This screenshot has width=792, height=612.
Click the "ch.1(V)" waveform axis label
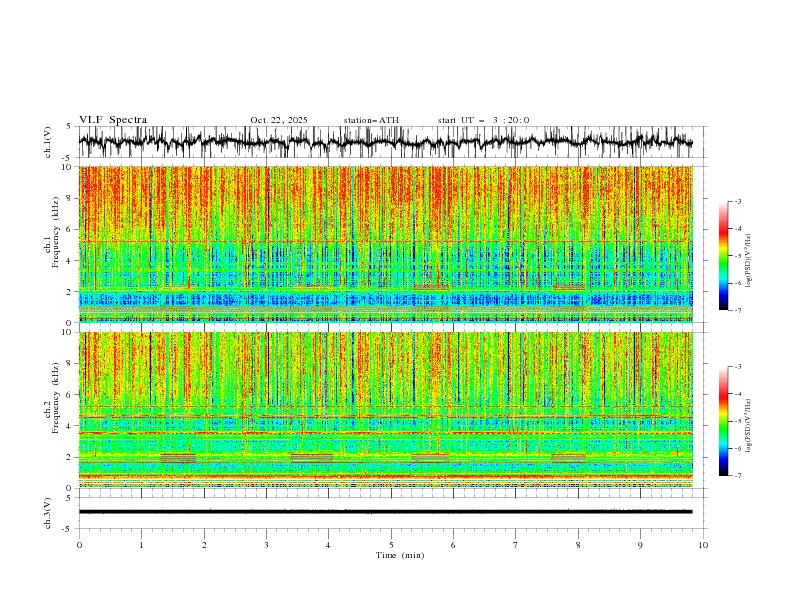click(x=48, y=142)
